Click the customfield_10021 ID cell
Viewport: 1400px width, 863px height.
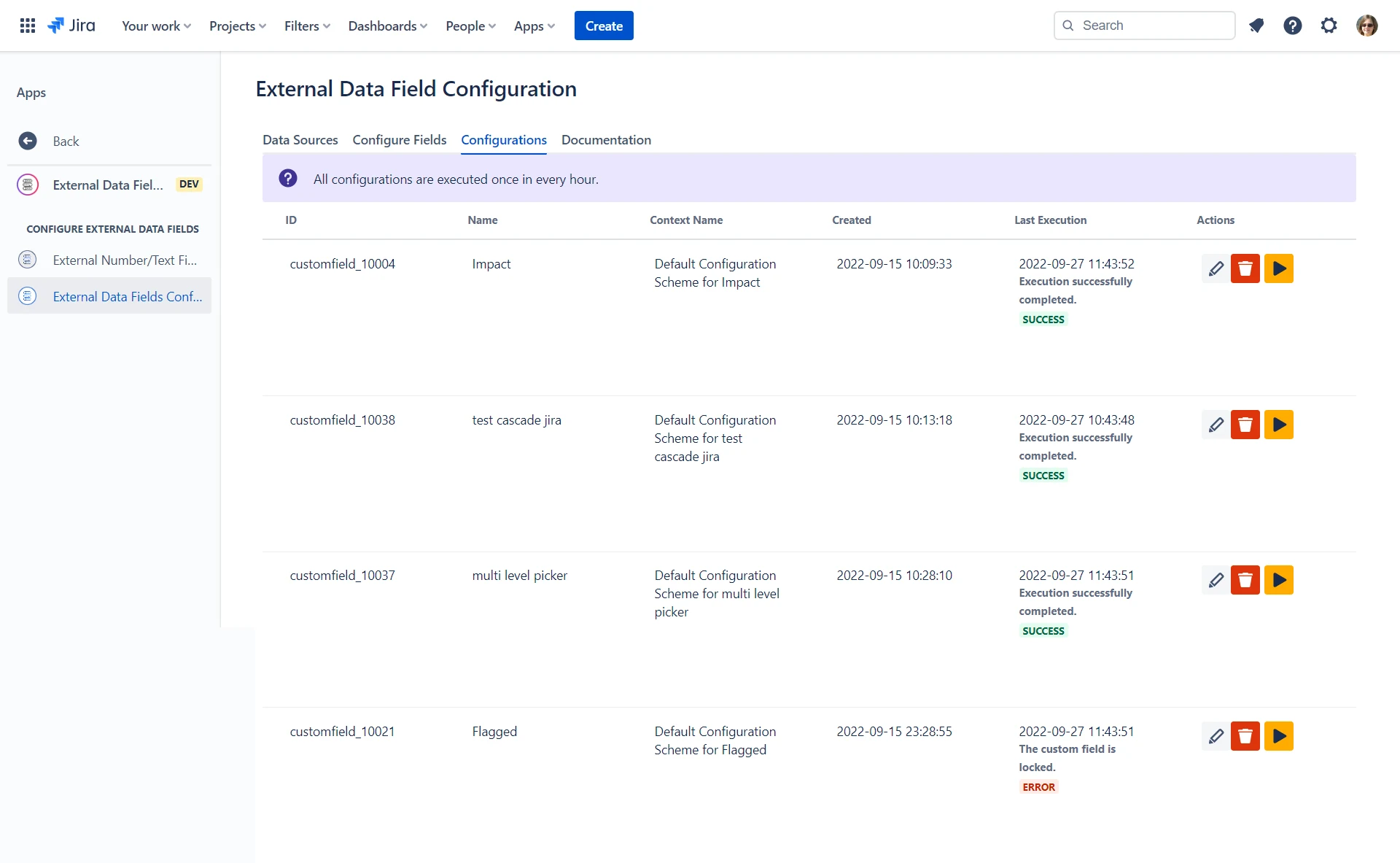pos(342,732)
